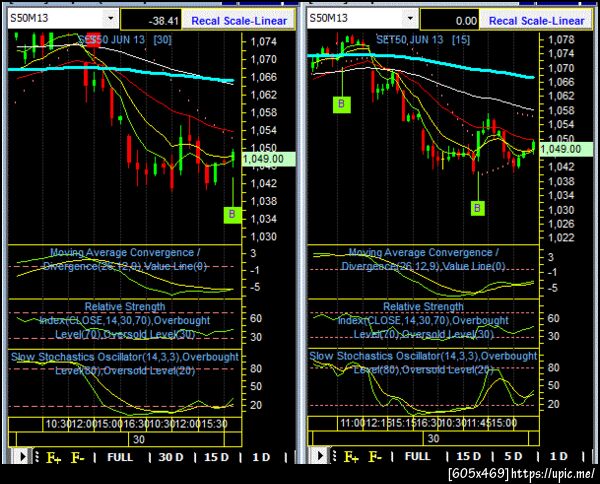This screenshot has width=600, height=484.
Task: Click the F+ zoom icon in right chart
Action: click(x=351, y=456)
